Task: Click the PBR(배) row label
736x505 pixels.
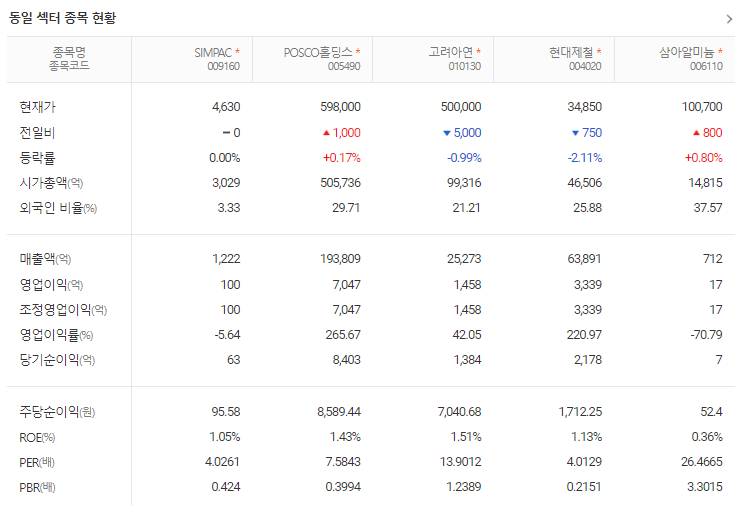Action: (x=37, y=487)
